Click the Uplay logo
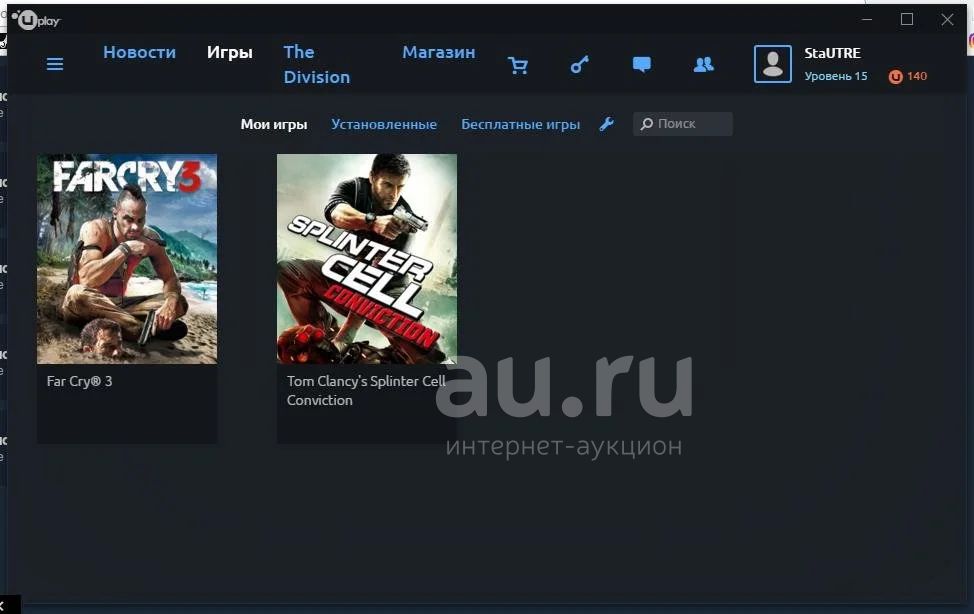Viewport: 974px width, 614px height. [37, 21]
